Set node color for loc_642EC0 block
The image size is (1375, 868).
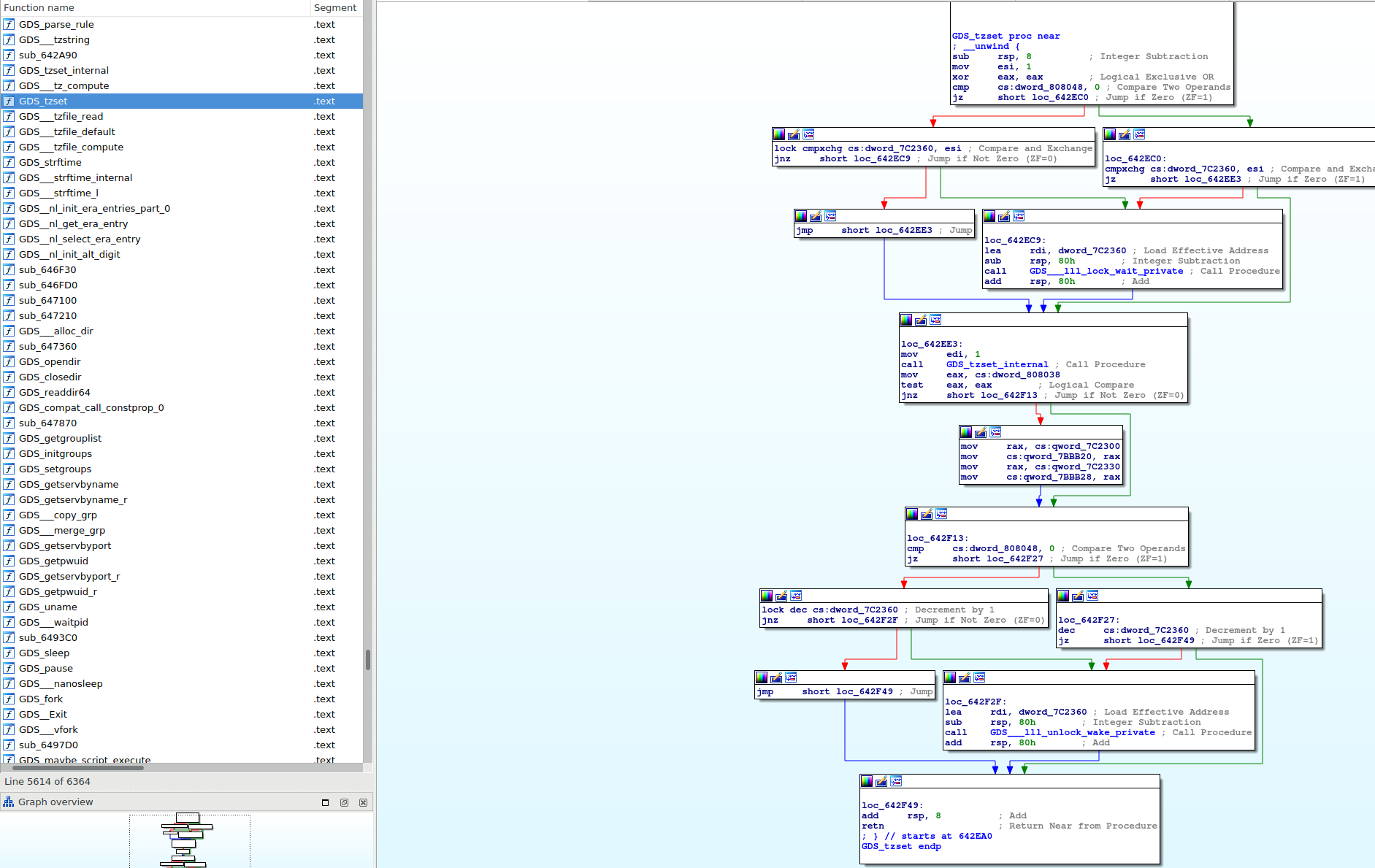(x=1110, y=134)
